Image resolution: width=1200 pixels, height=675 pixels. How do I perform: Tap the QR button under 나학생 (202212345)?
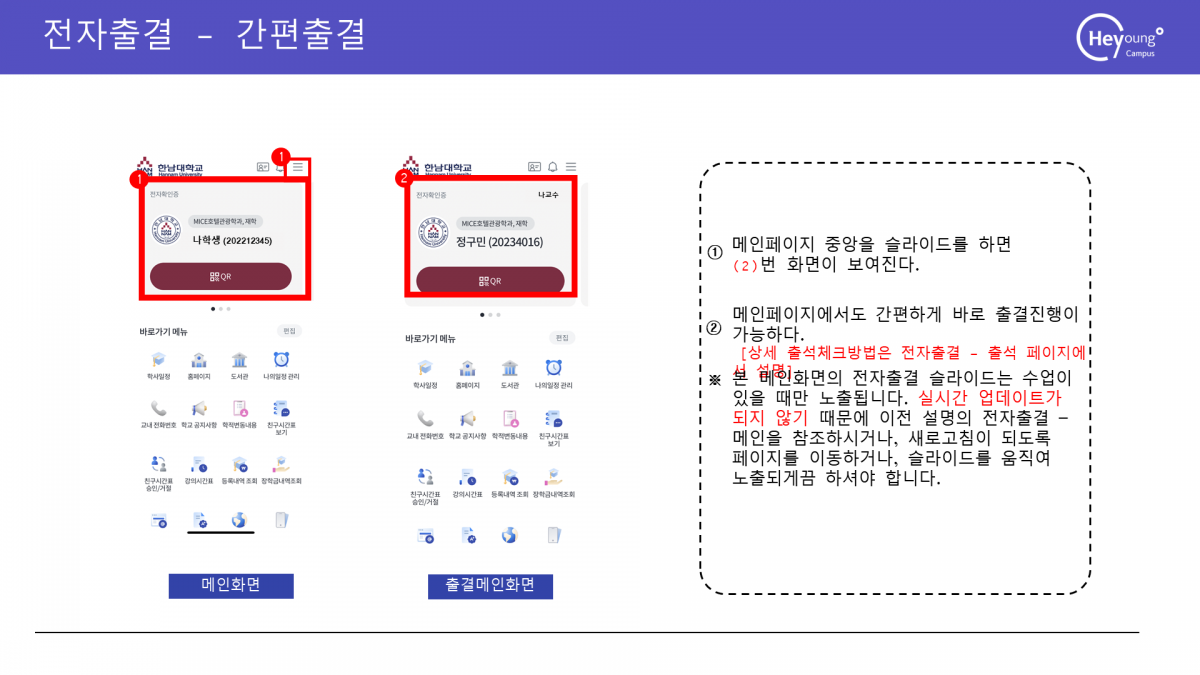pos(221,276)
